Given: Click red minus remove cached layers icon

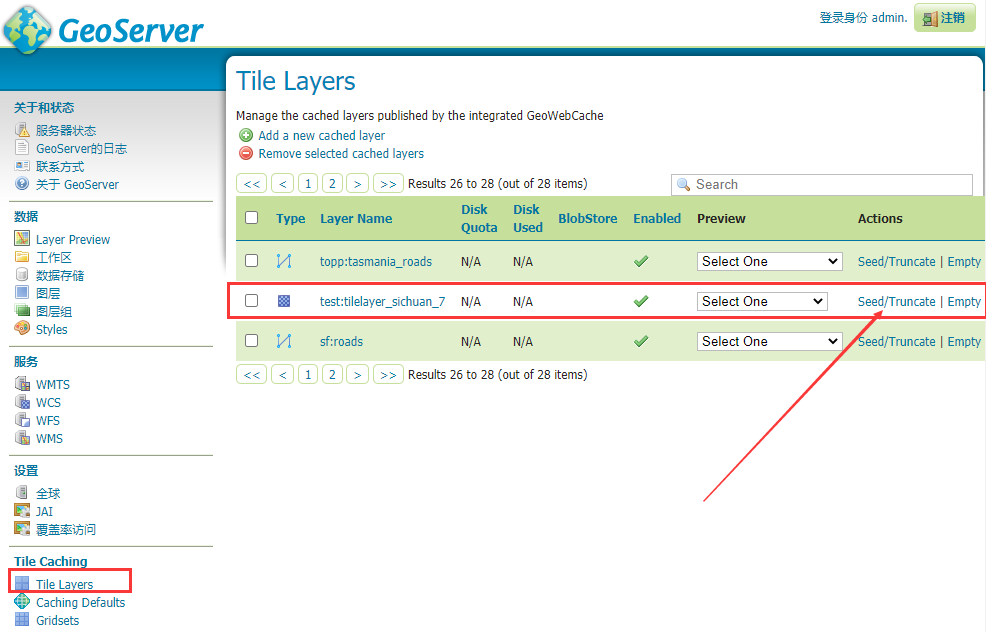Looking at the screenshot, I should 246,153.
